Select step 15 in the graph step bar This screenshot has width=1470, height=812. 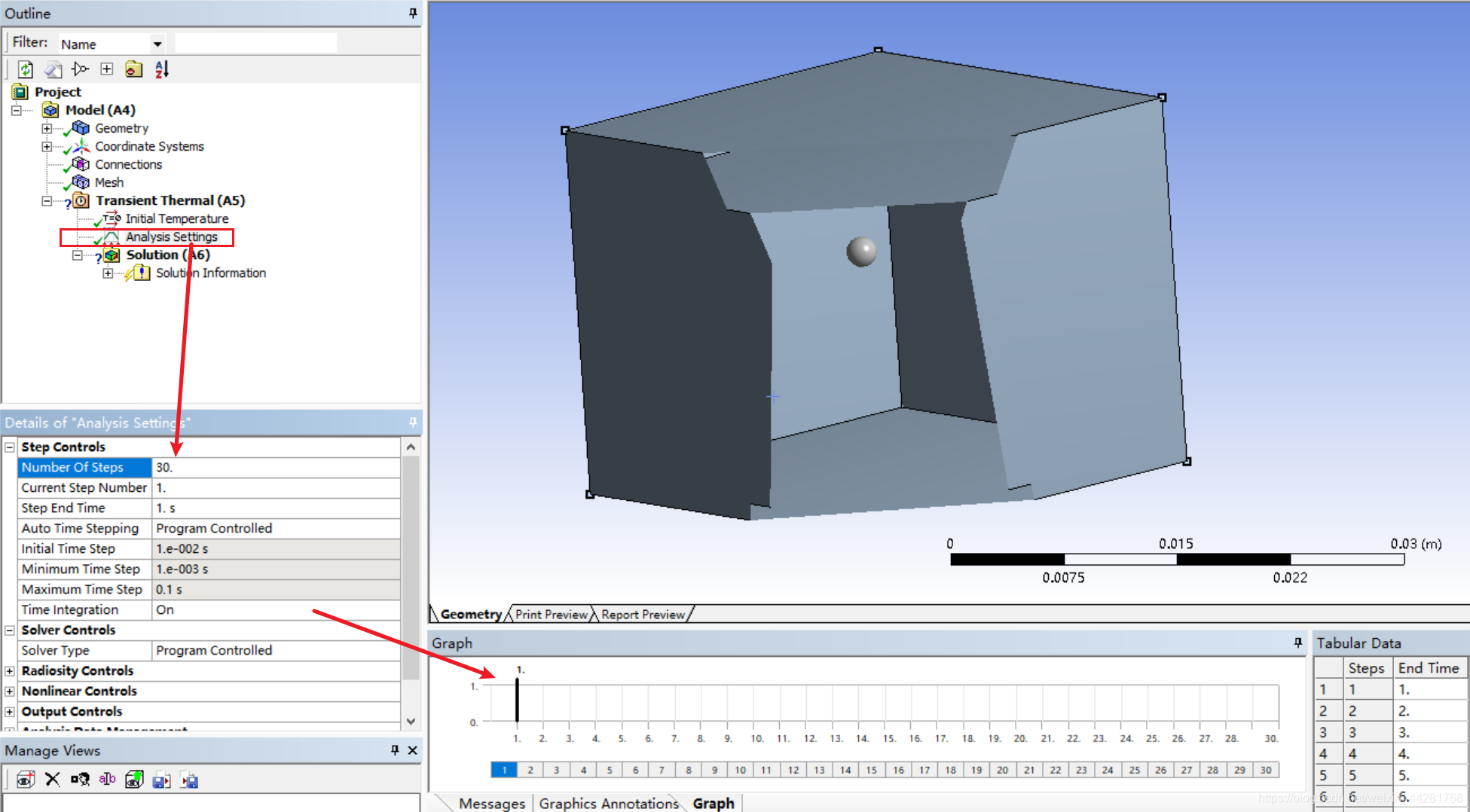[x=871, y=770]
